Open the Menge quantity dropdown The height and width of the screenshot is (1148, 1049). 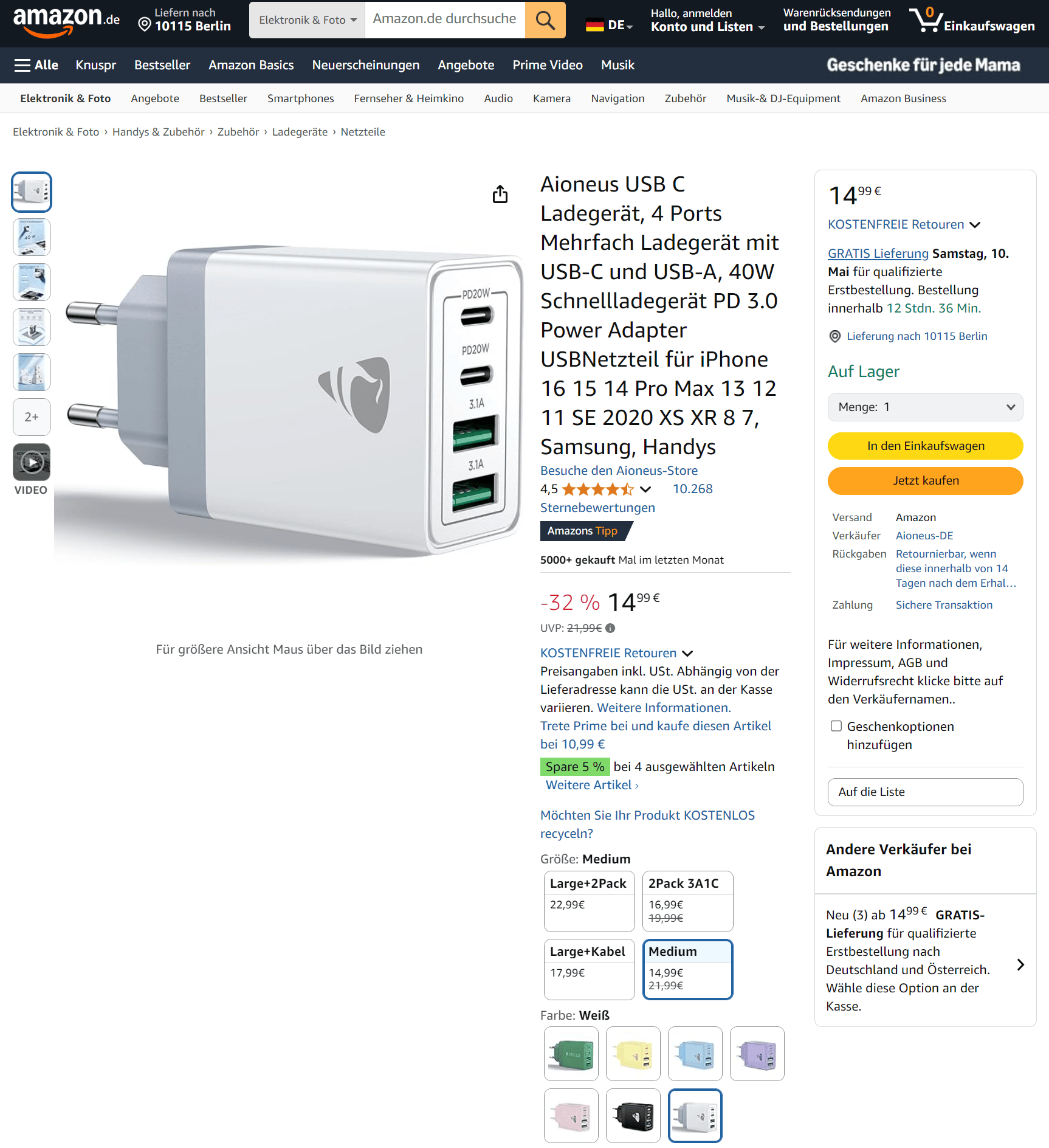925,407
